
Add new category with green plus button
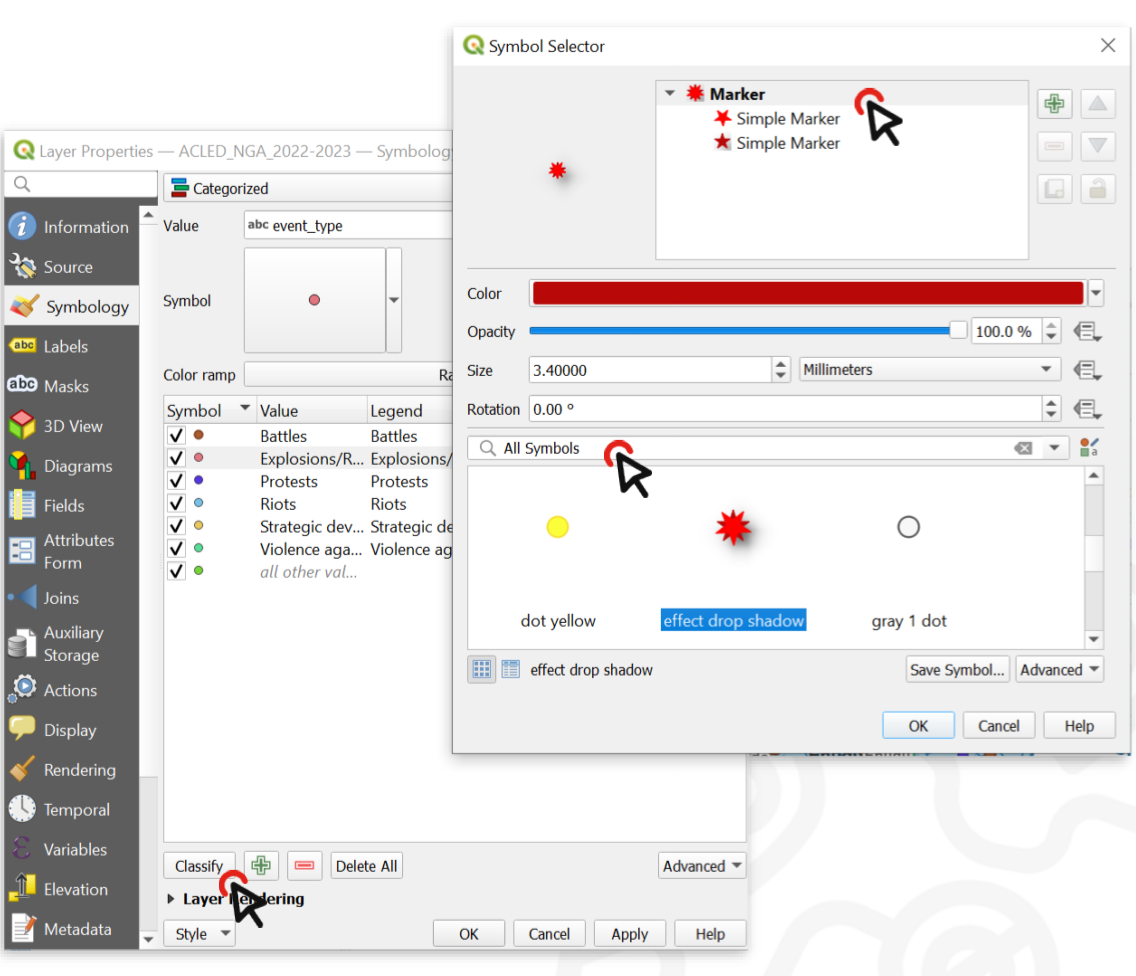[x=261, y=866]
